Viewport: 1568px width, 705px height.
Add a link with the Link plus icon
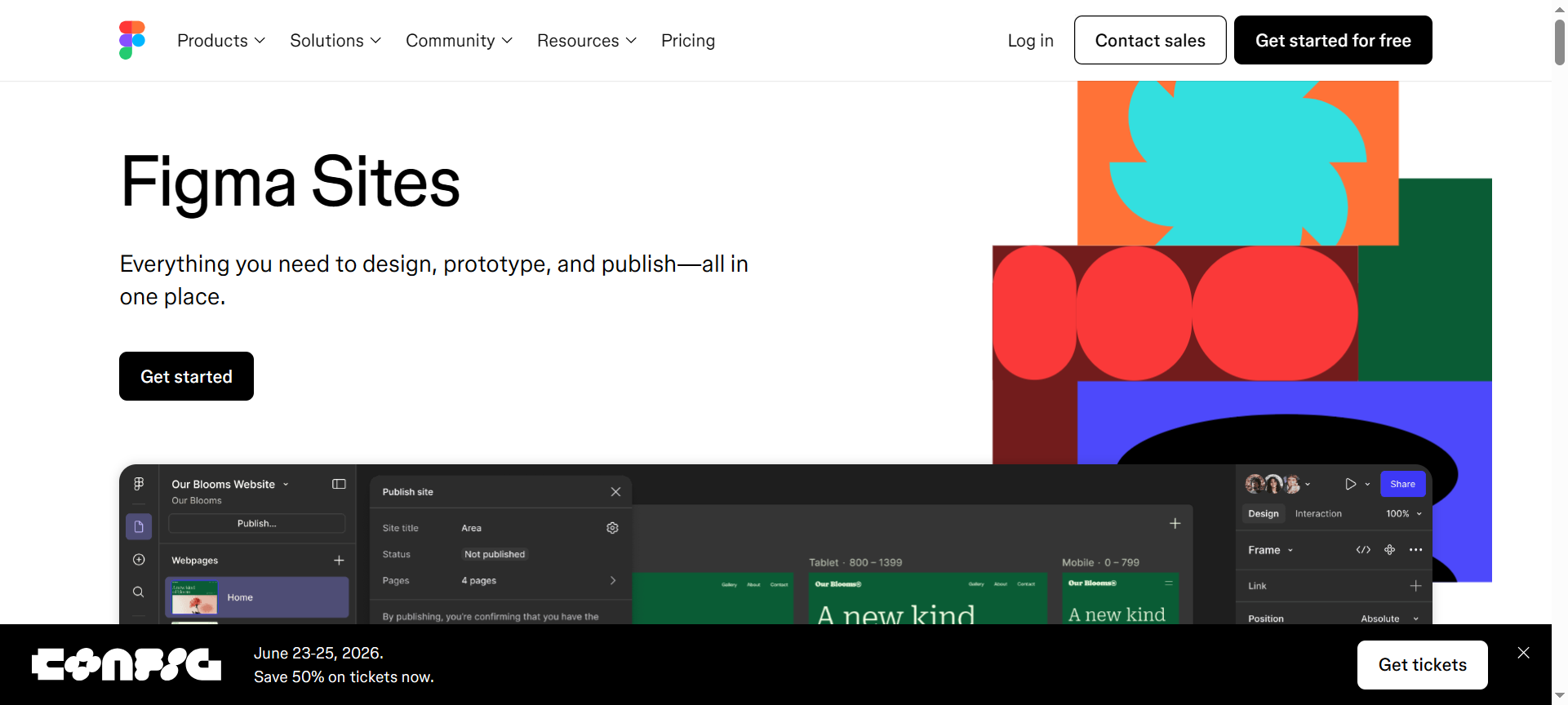pos(1415,586)
